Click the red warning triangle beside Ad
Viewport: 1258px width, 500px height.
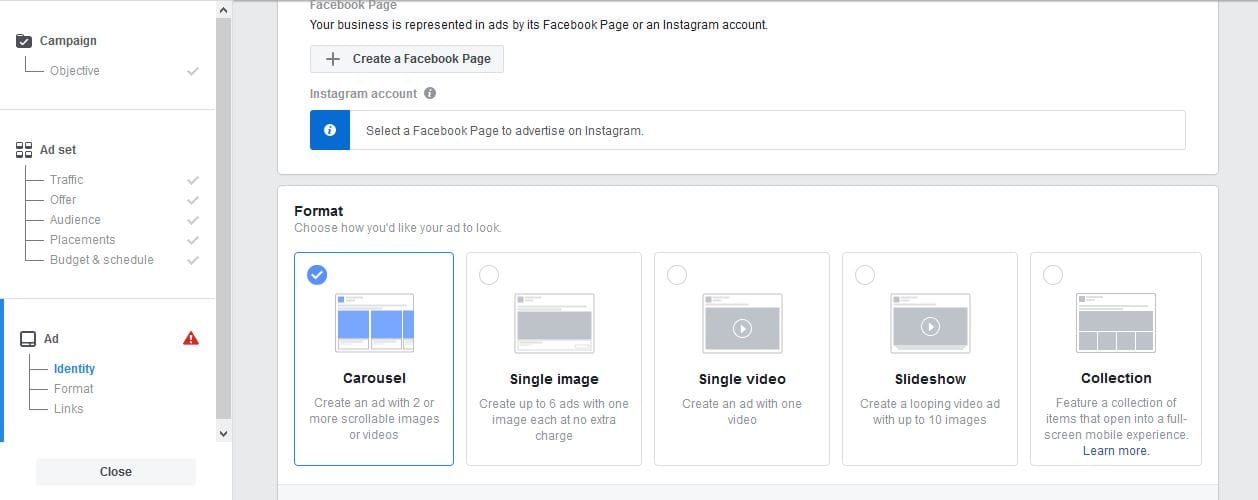point(191,338)
